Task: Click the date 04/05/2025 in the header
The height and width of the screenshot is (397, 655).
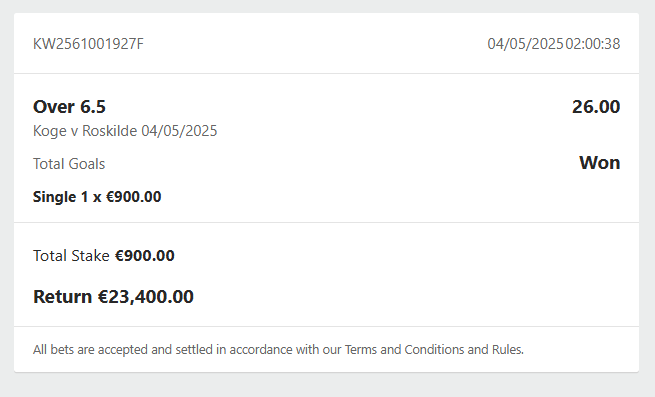Action: point(526,44)
